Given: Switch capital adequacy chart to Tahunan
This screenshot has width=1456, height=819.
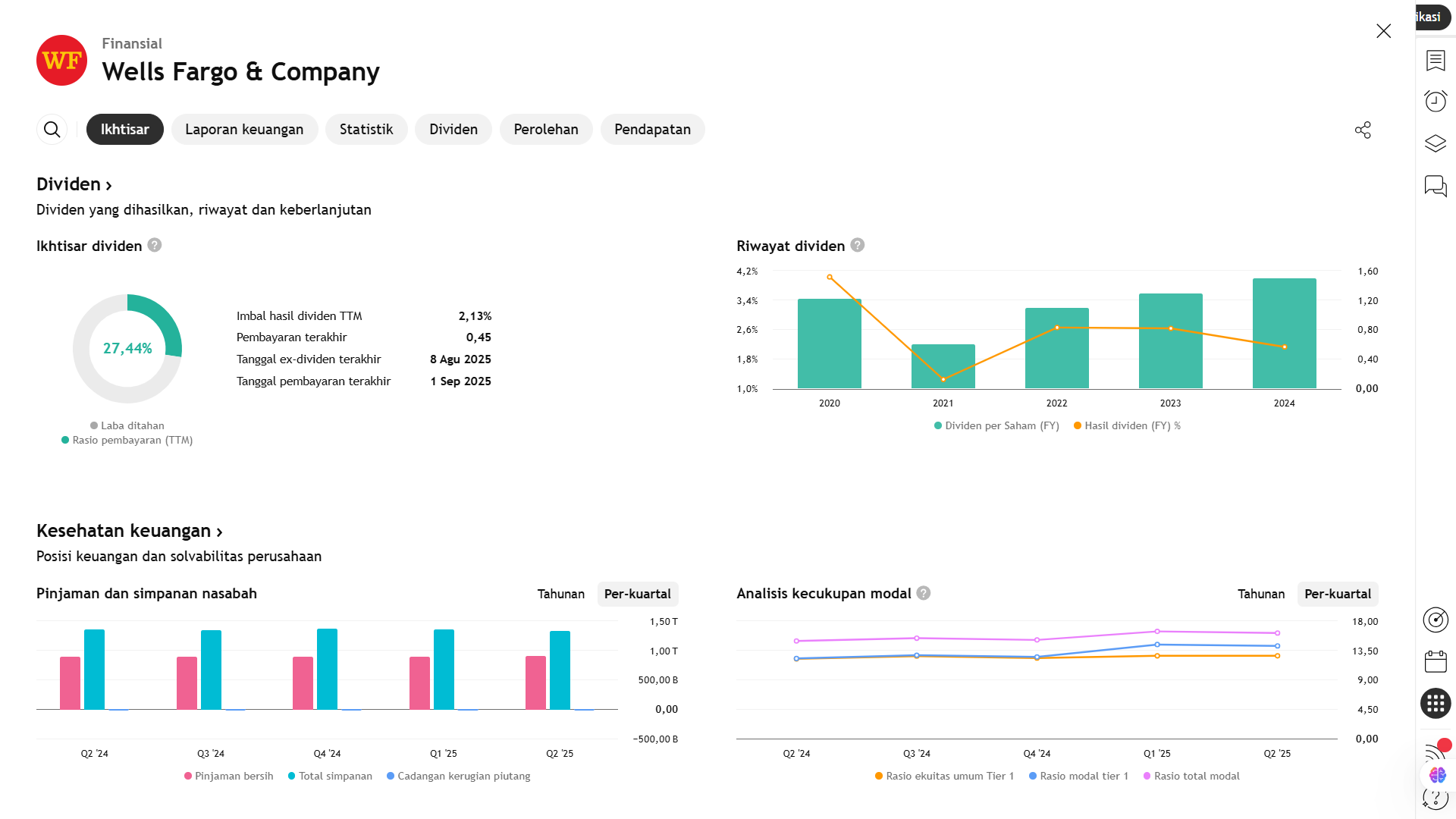Looking at the screenshot, I should coord(1260,594).
